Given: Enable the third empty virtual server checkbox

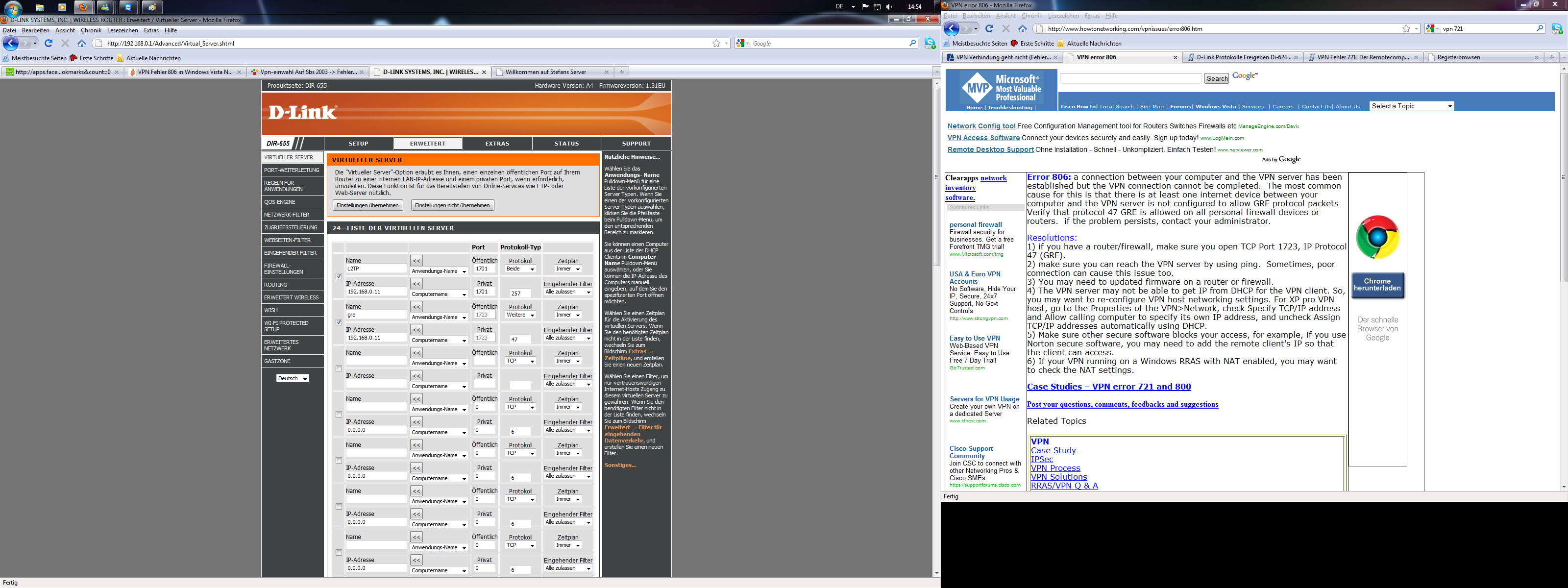Looking at the screenshot, I should [x=339, y=368].
